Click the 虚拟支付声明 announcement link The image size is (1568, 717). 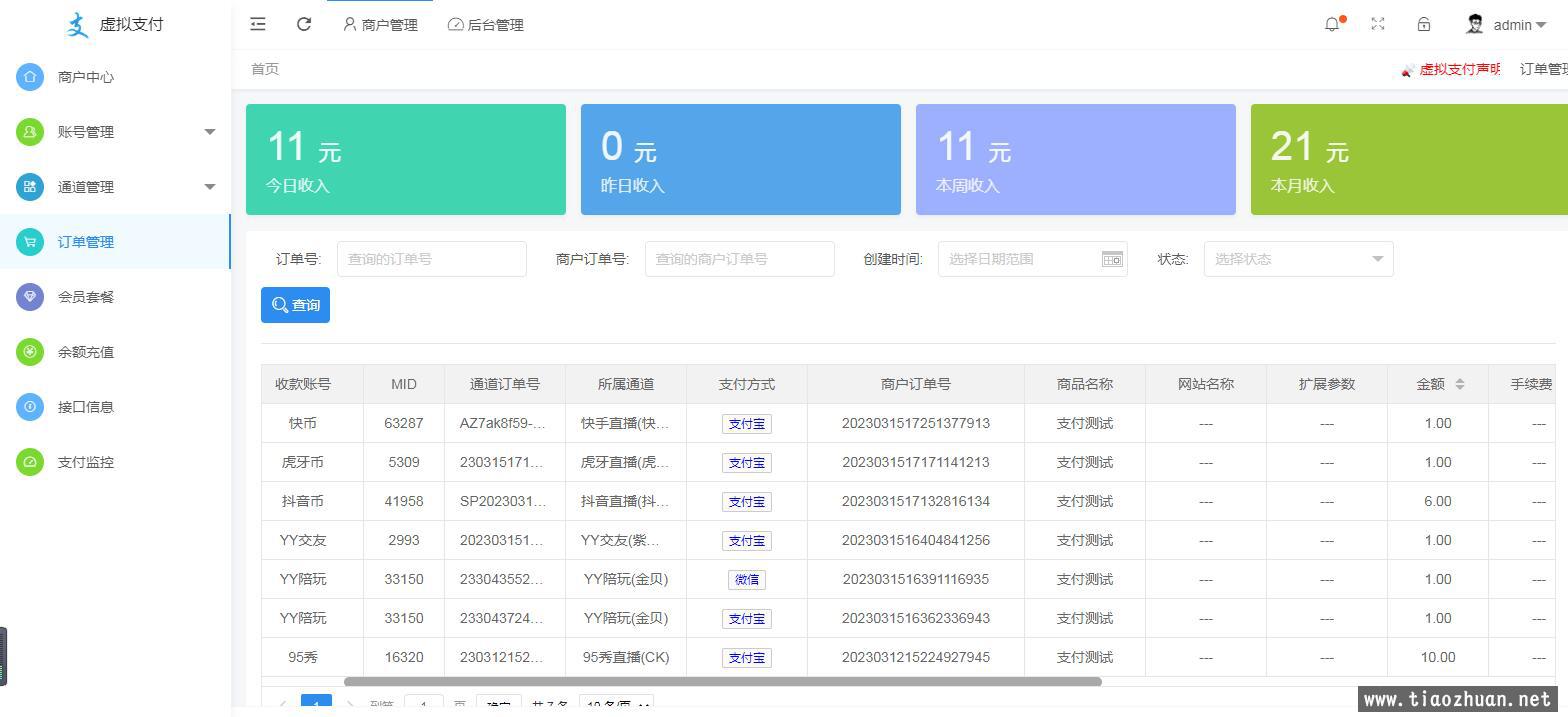pos(1460,69)
